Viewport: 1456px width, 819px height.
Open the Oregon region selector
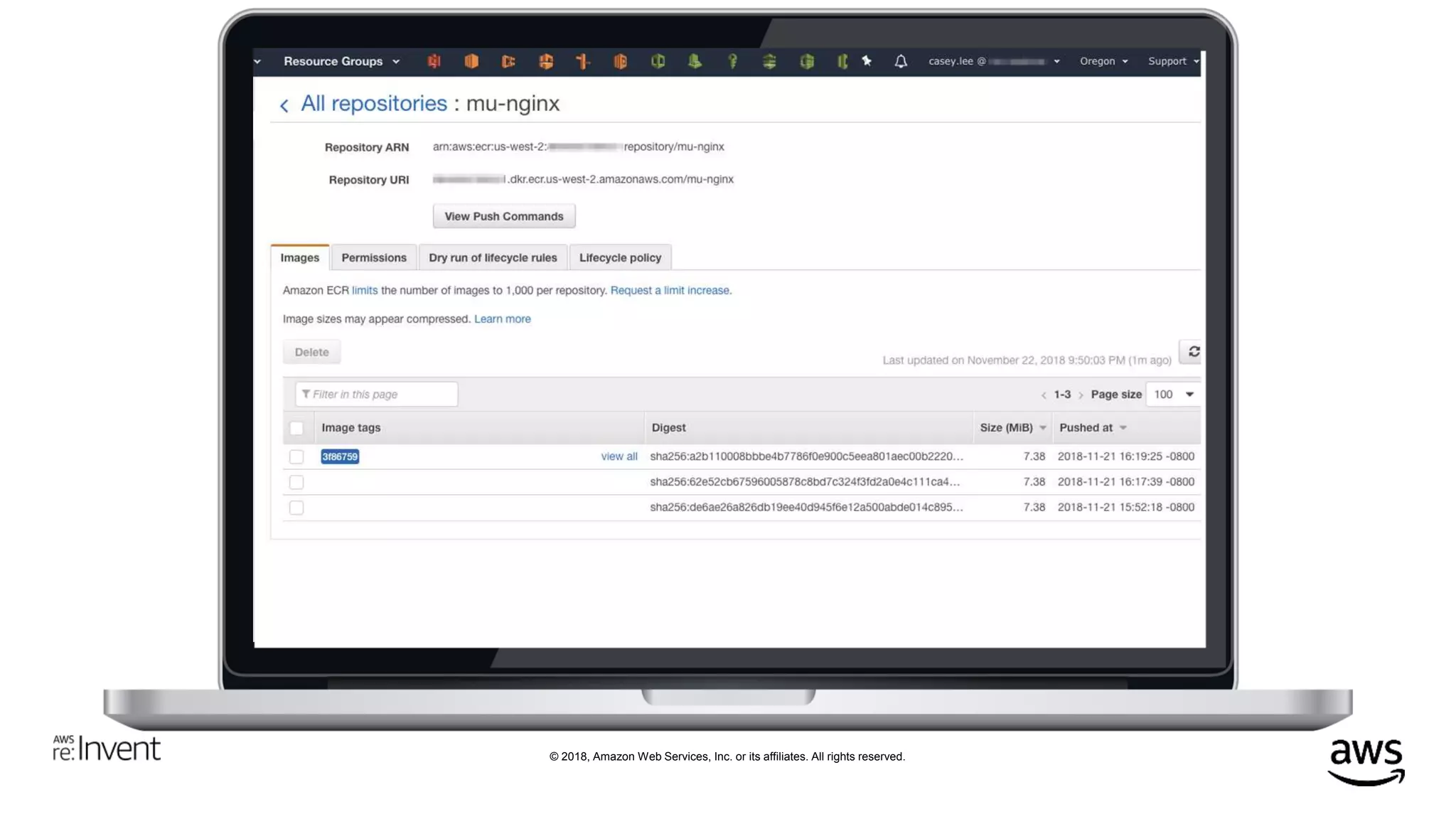(1104, 61)
